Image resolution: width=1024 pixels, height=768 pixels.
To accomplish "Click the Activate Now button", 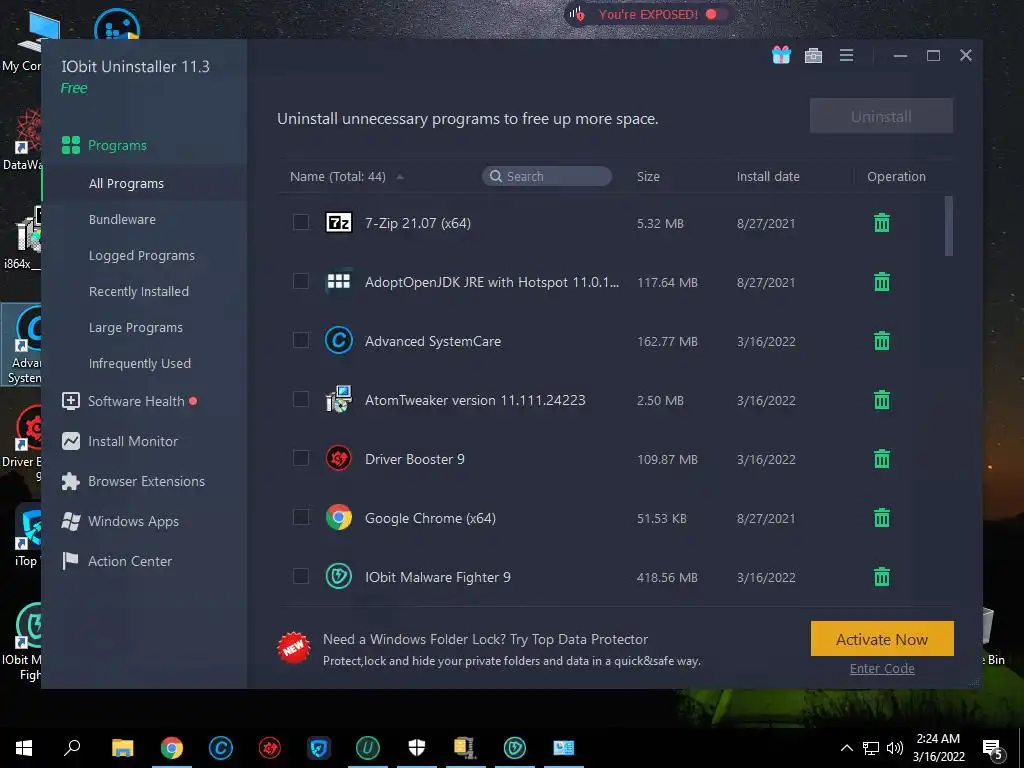I will pos(882,639).
